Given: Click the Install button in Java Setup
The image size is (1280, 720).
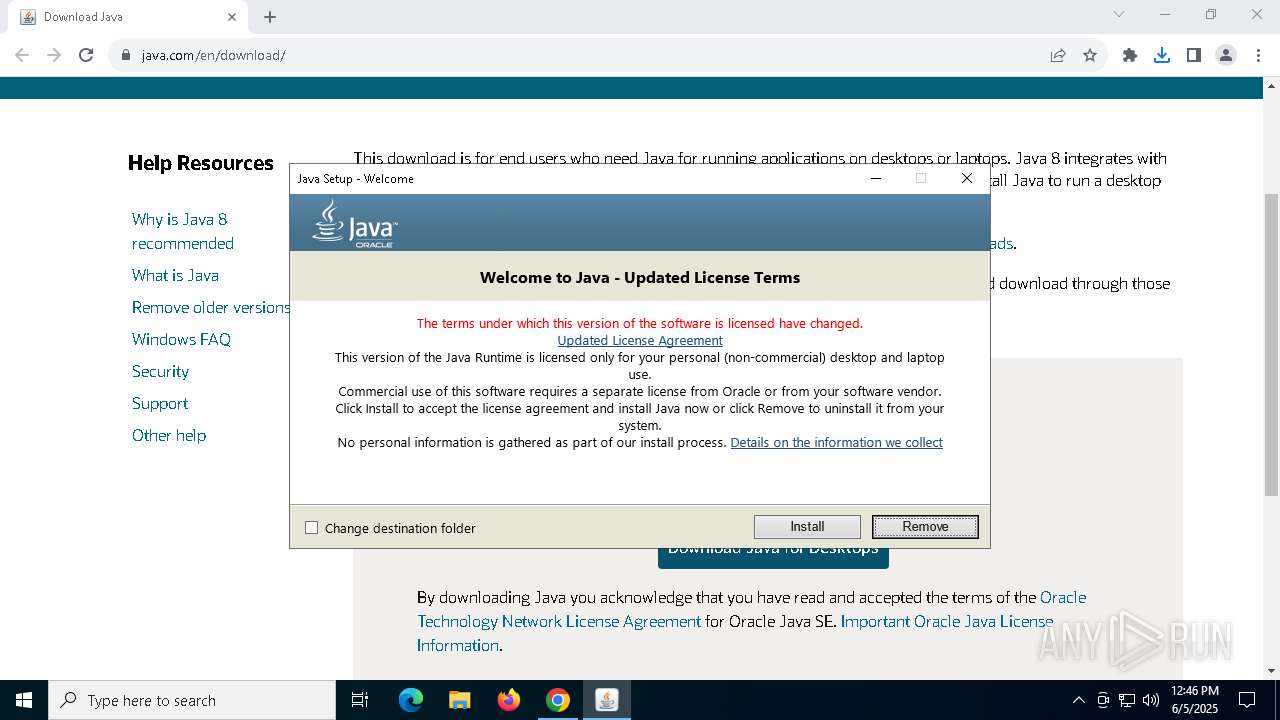Looking at the screenshot, I should (807, 527).
